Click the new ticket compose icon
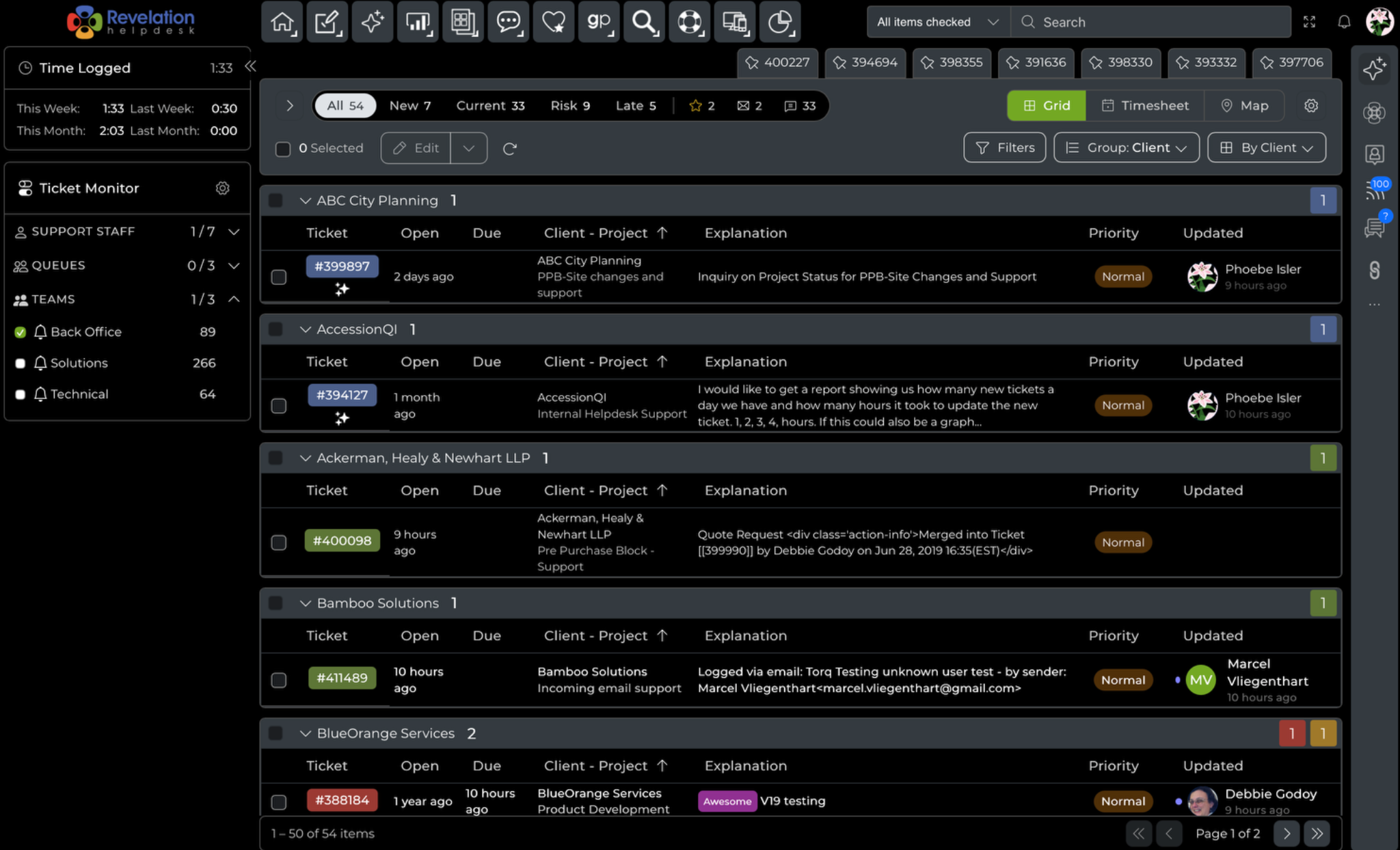This screenshot has height=850, width=1400. (x=327, y=22)
